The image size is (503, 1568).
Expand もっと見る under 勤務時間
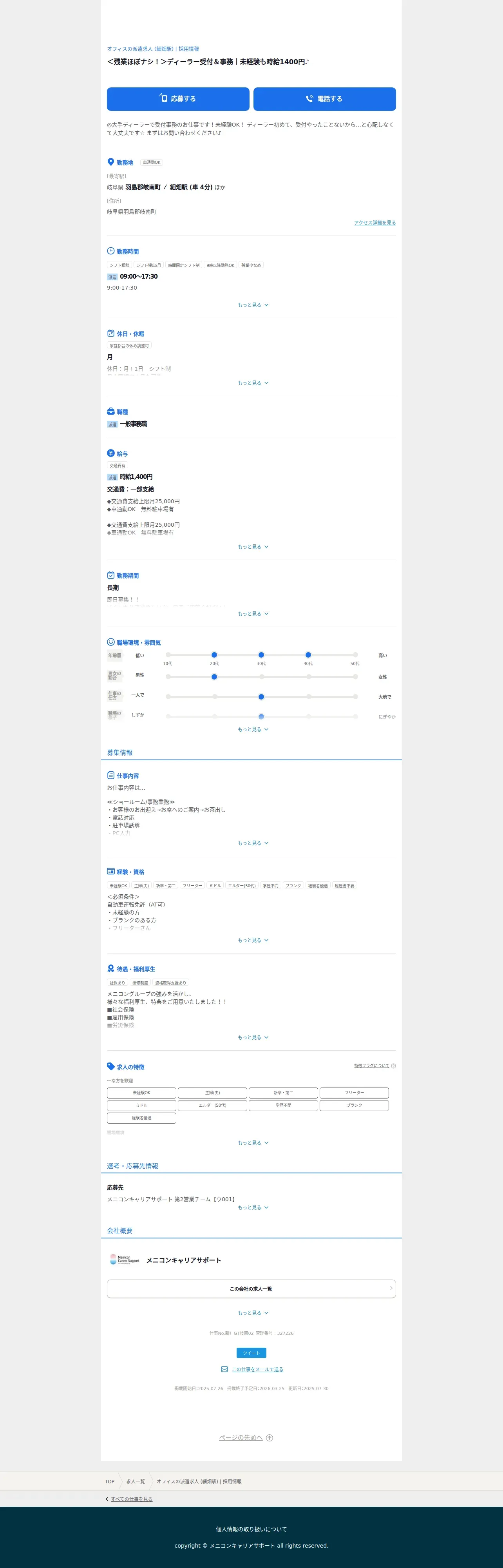point(253,305)
